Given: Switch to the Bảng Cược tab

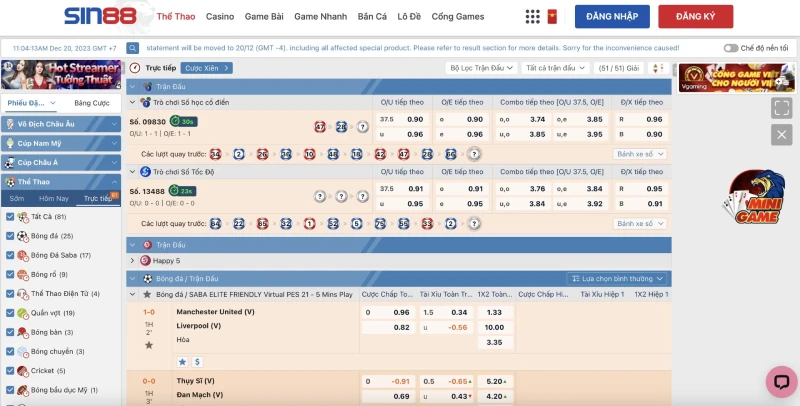Looking at the screenshot, I should tap(92, 103).
